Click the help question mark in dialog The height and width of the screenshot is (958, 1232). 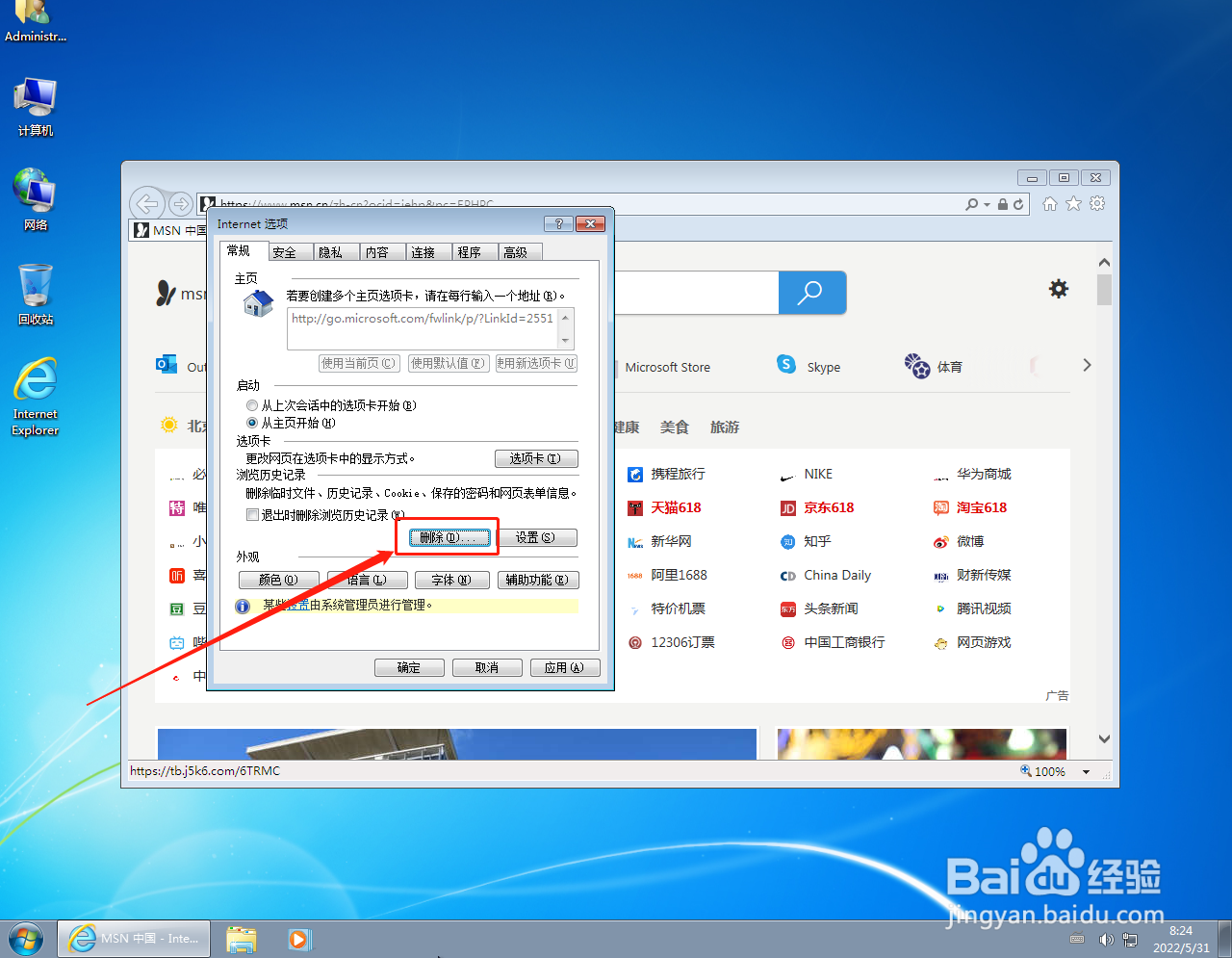[x=558, y=223]
